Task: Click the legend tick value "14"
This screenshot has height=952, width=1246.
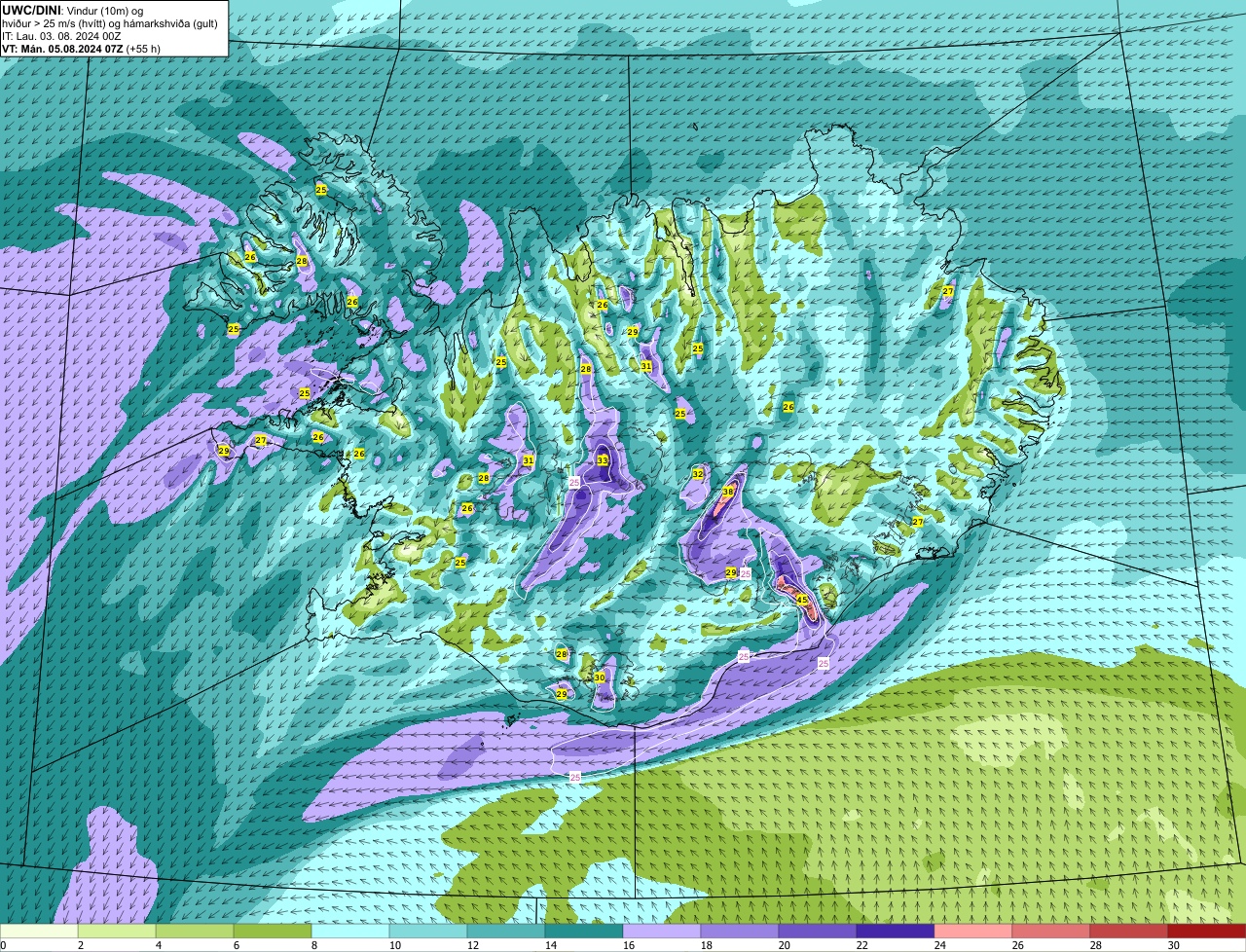Action: click(550, 945)
